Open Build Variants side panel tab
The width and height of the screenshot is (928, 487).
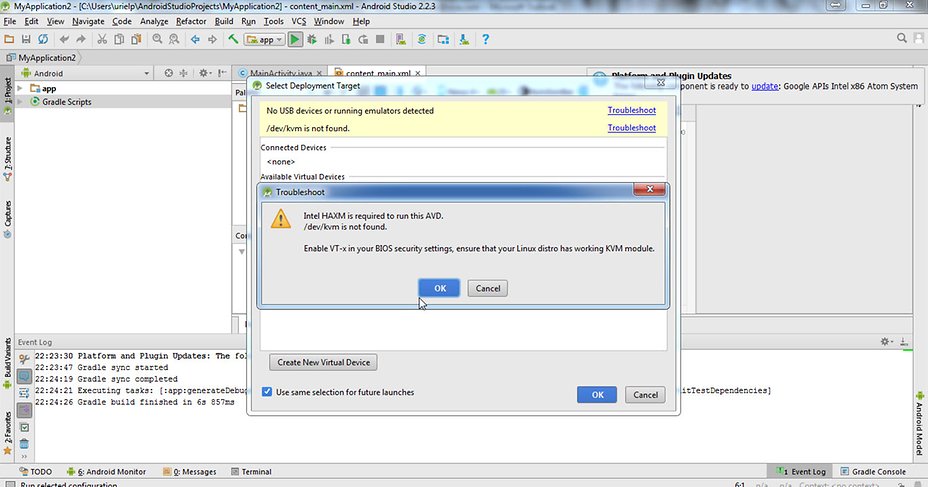7,363
